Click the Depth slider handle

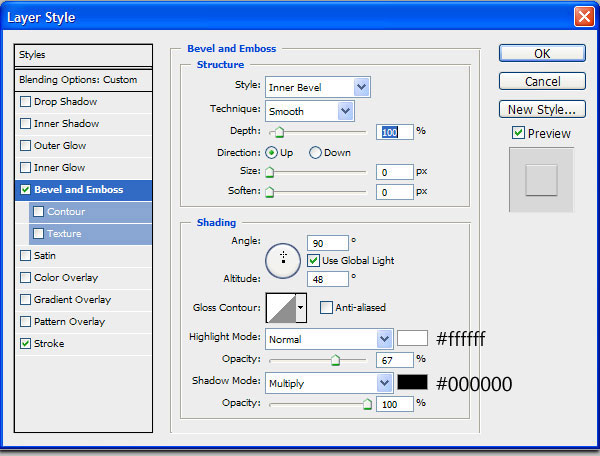279,132
